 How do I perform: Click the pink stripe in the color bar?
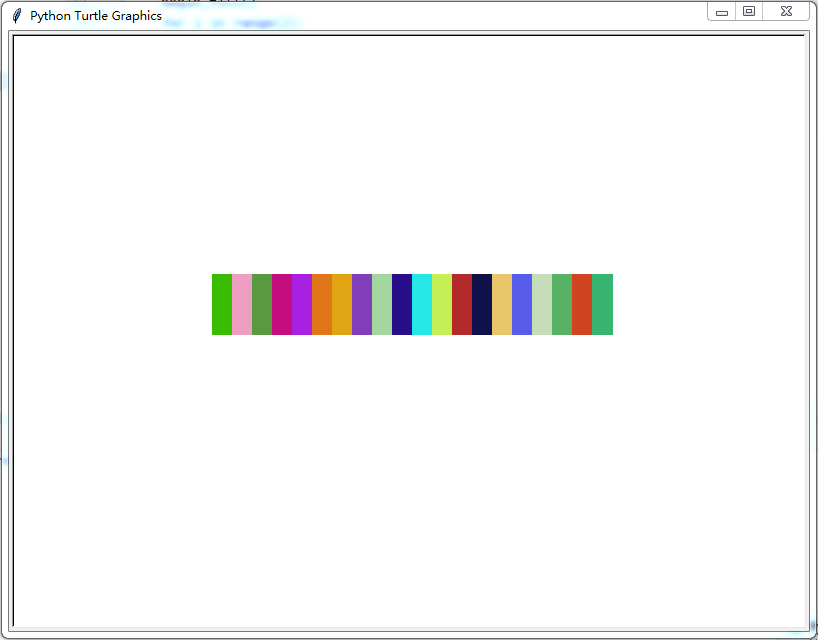tap(242, 305)
